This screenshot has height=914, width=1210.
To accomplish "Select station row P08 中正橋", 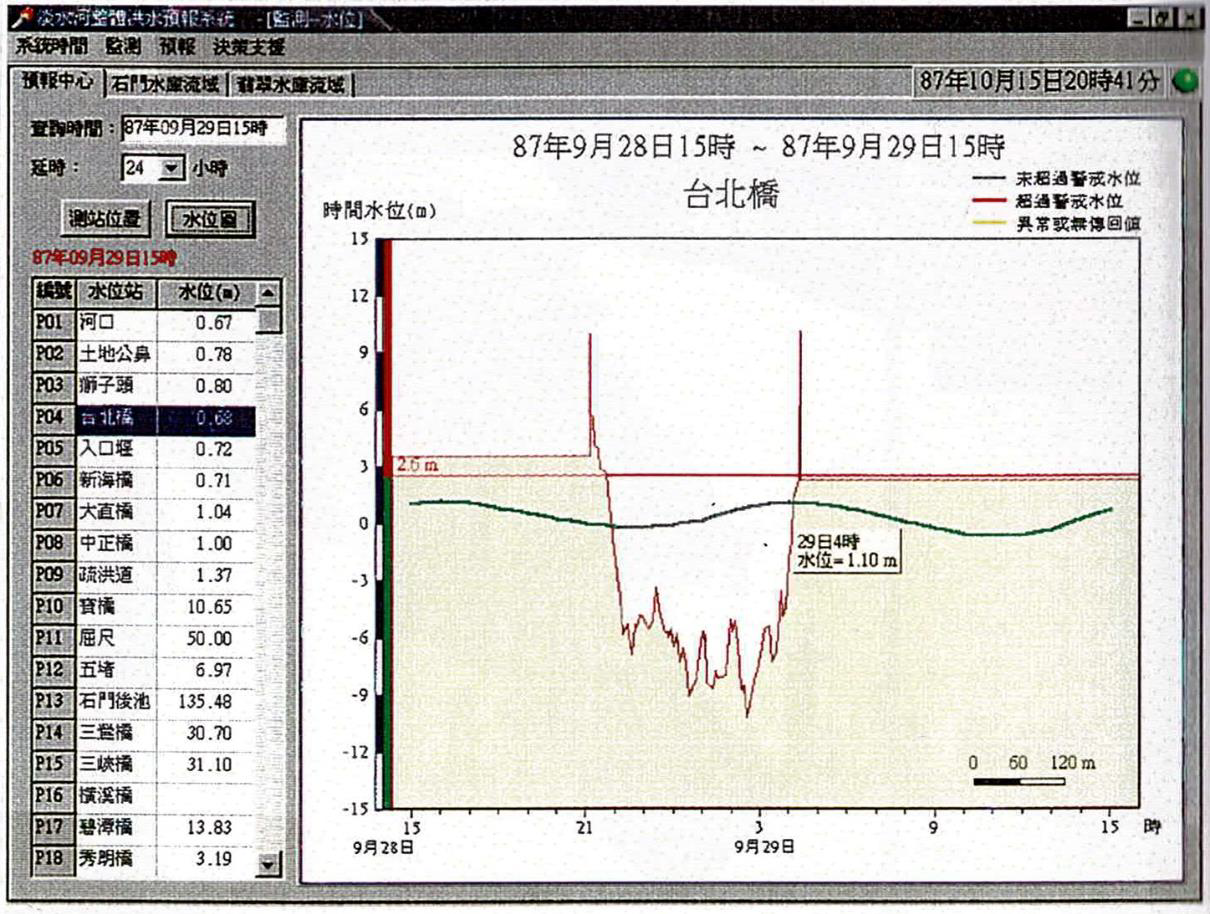I will [143, 545].
